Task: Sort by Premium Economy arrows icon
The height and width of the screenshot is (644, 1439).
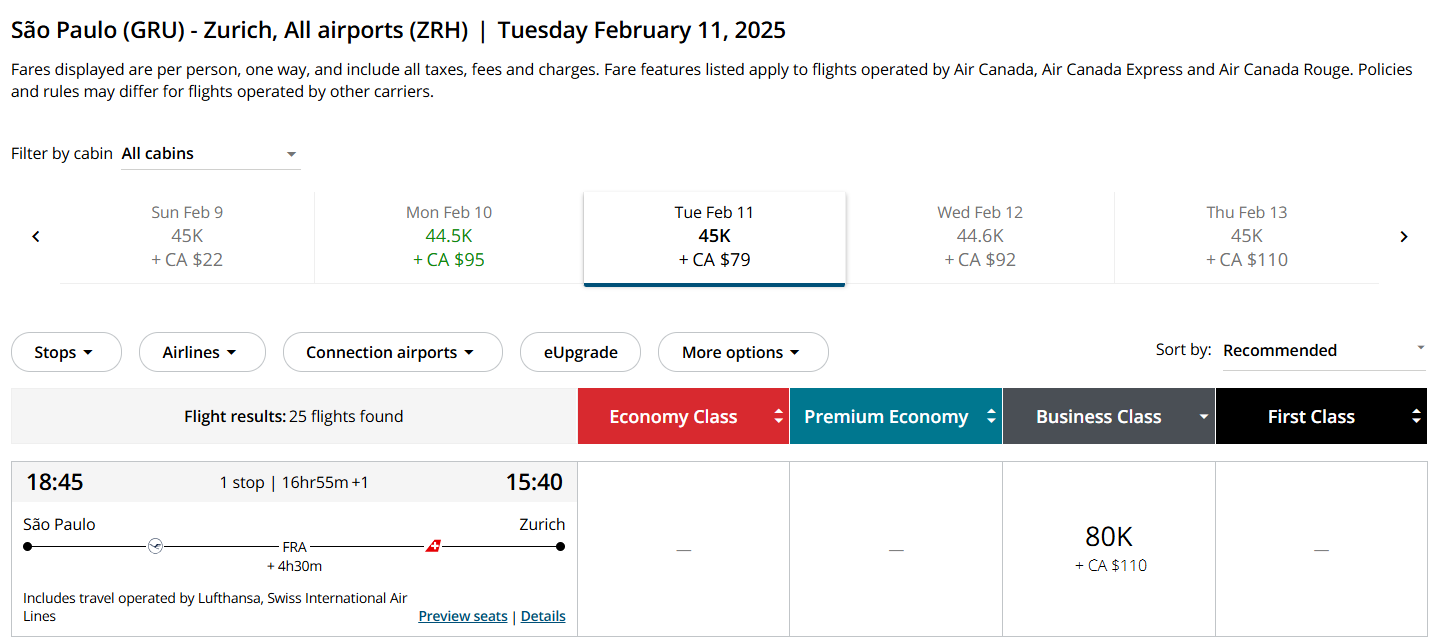Action: [991, 417]
